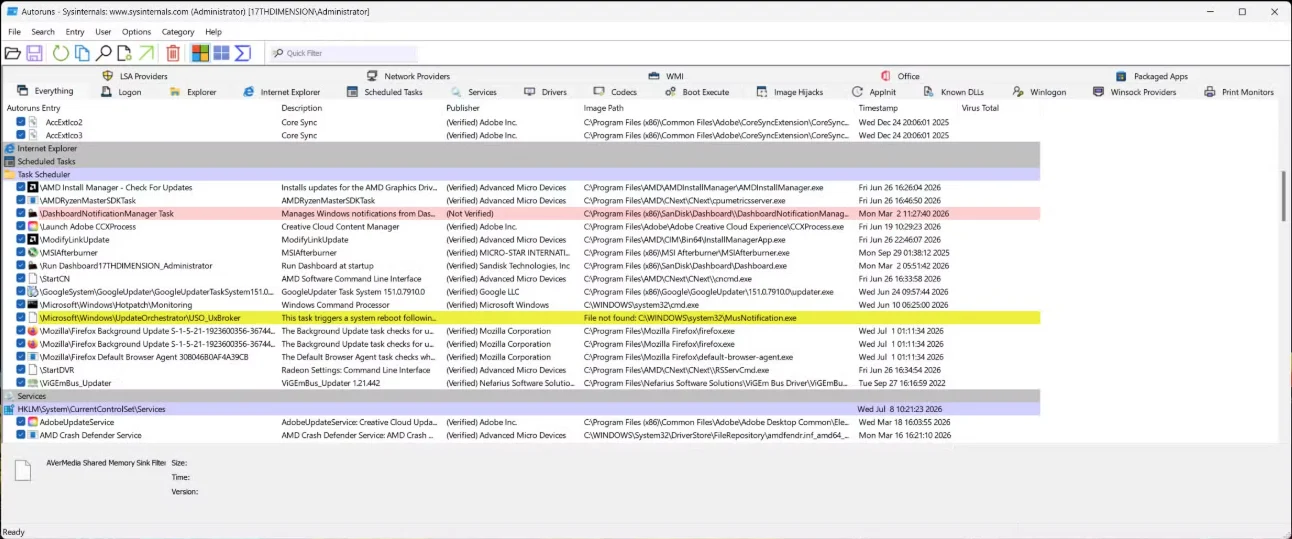Sort by the Timestamp column header

click(878, 108)
